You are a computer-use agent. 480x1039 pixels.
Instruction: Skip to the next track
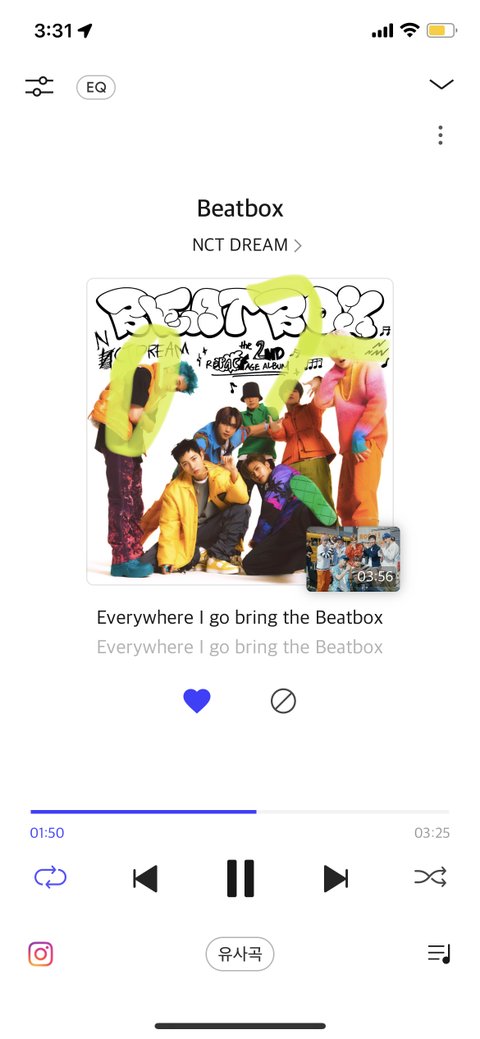pos(335,879)
